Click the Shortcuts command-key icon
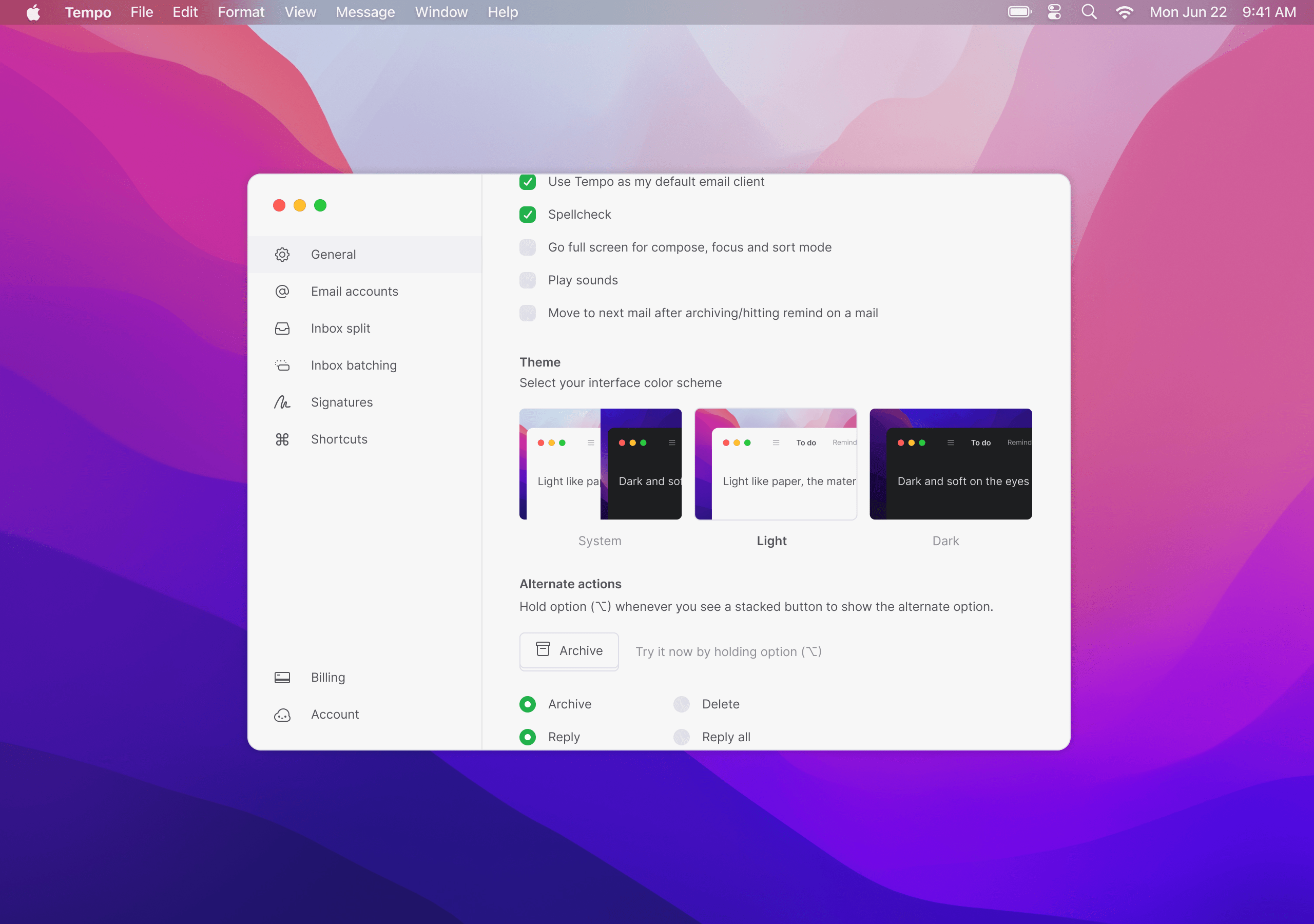This screenshot has height=924, width=1314. (282, 439)
